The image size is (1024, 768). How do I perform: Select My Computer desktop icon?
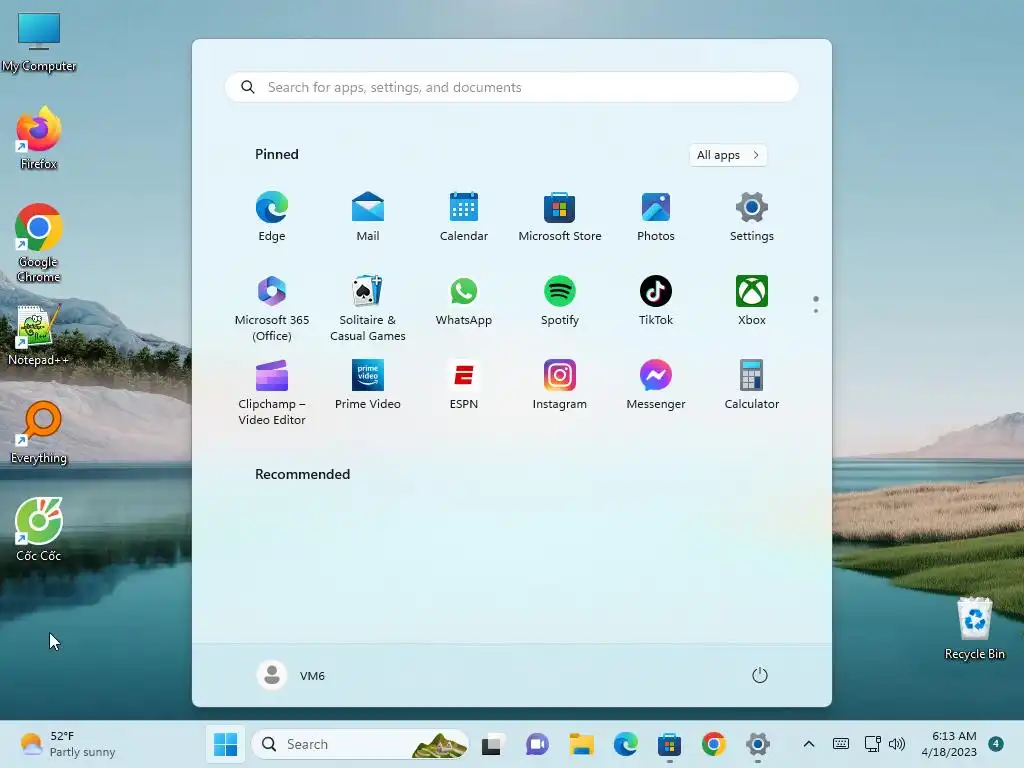pos(39,41)
